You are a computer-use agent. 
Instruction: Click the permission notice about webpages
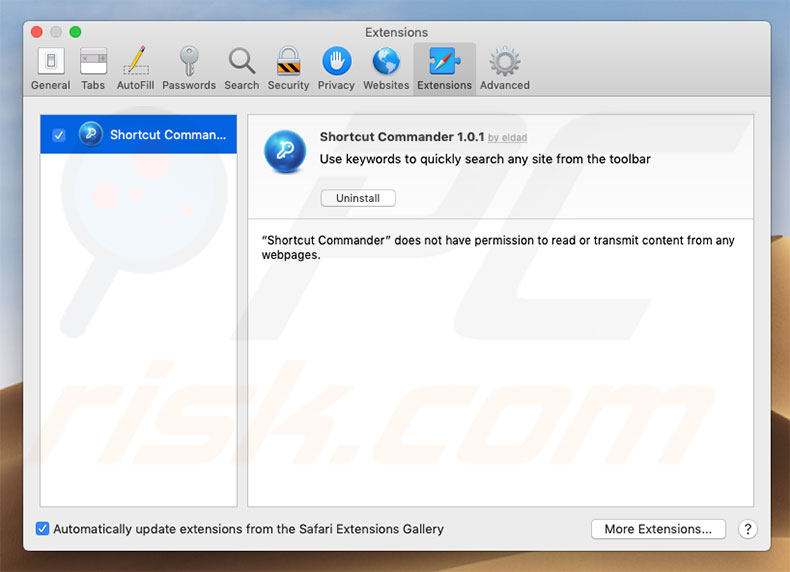(x=498, y=247)
